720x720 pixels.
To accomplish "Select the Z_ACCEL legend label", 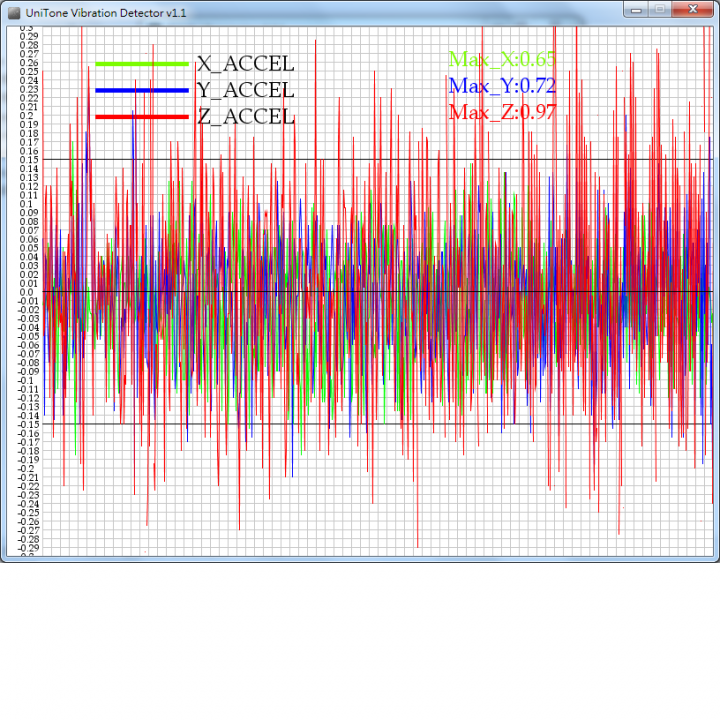I will 246,117.
